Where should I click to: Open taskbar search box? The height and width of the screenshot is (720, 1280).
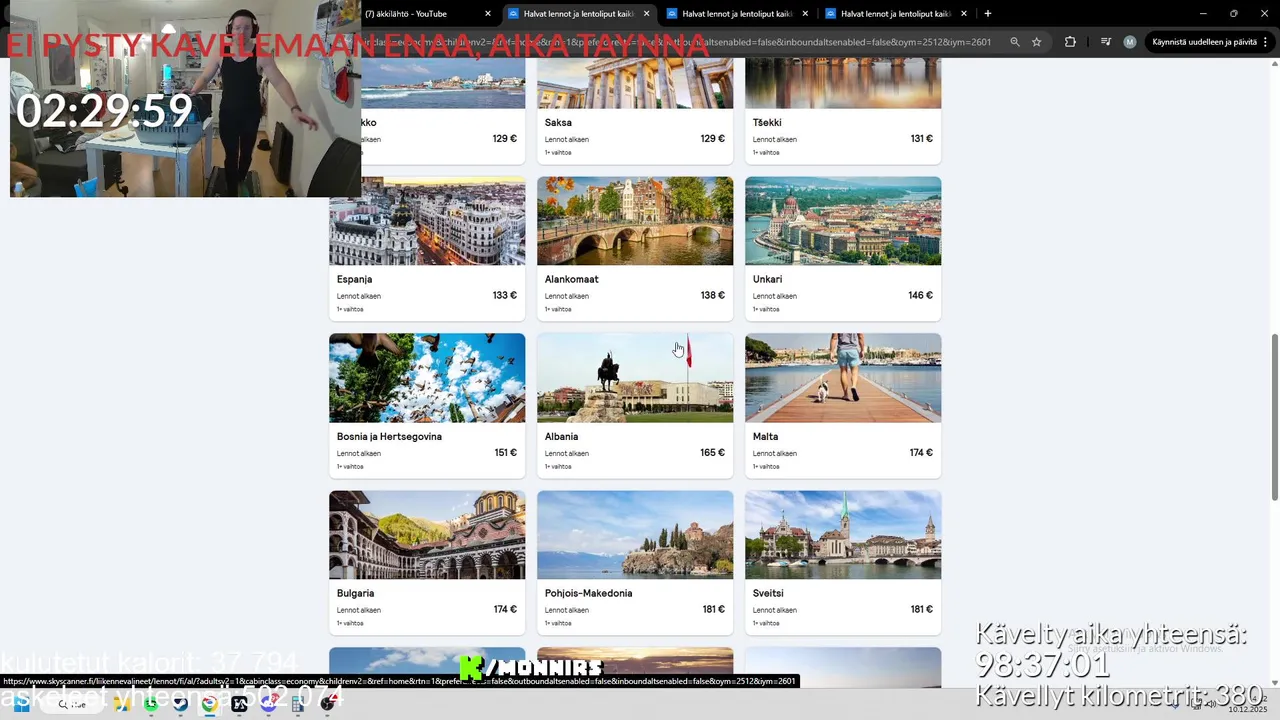(x=71, y=704)
